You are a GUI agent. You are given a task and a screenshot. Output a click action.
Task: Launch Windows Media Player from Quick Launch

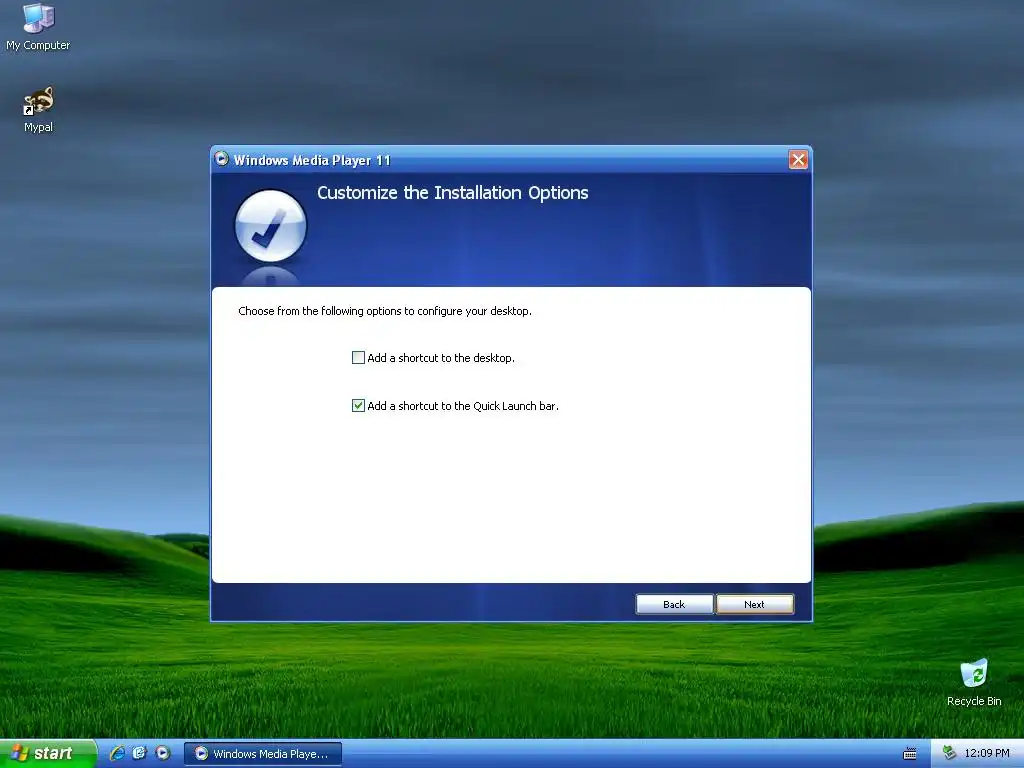coord(163,753)
